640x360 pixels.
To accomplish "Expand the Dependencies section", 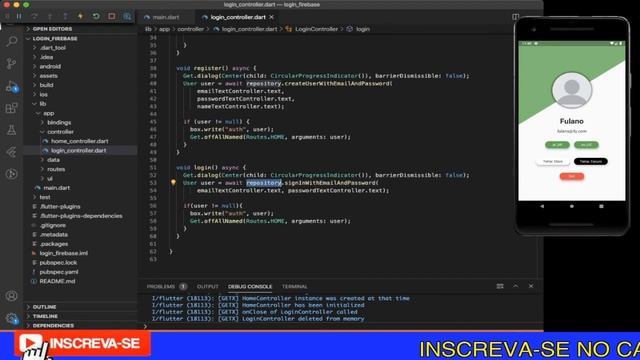I will pos(53,326).
